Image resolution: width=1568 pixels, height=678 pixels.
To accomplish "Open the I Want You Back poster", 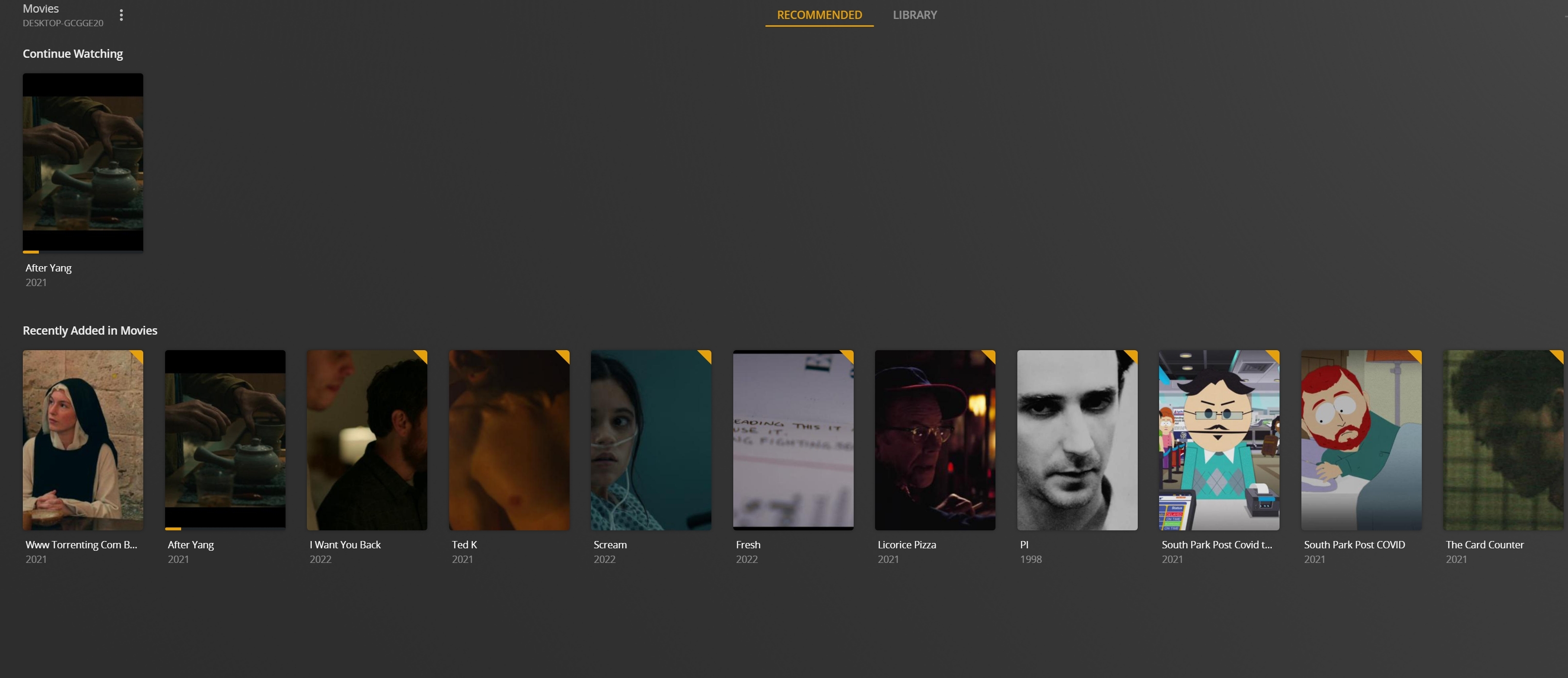I will [367, 440].
